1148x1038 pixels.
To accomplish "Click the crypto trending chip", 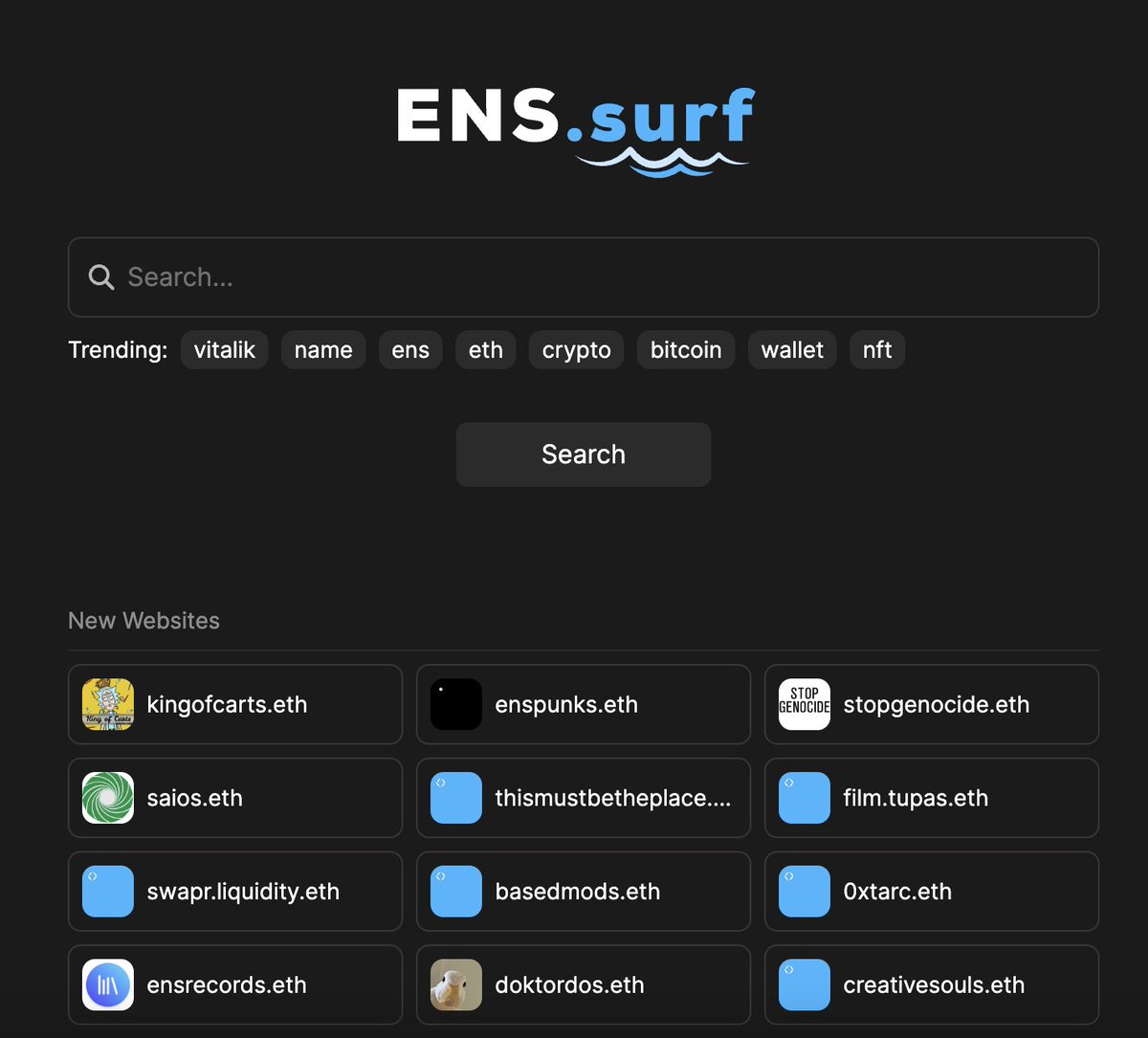I will [x=576, y=349].
